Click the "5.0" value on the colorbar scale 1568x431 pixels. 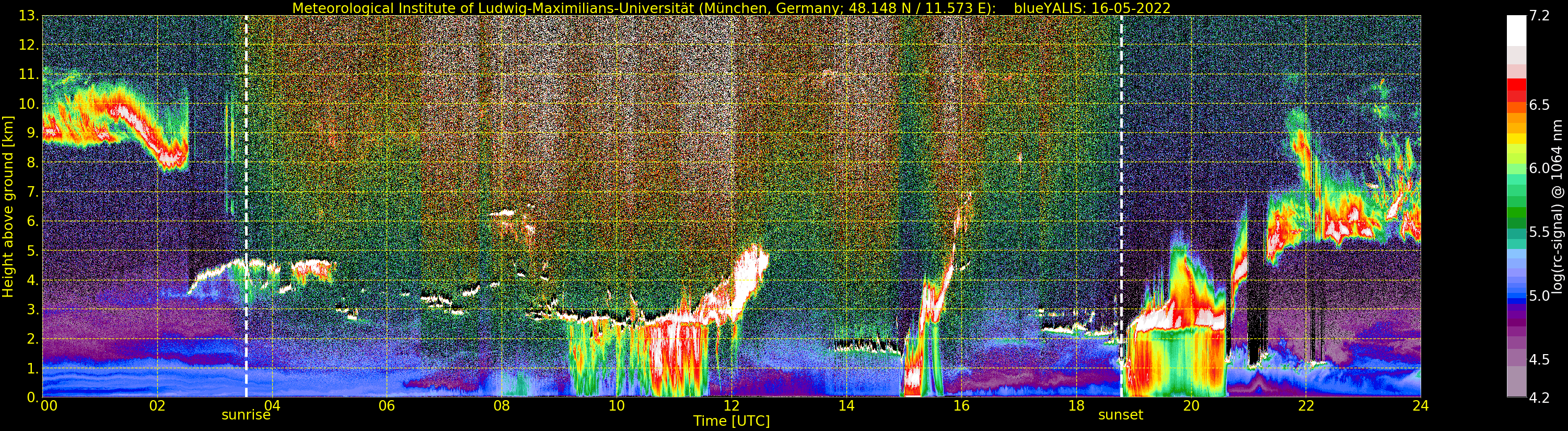tap(1539, 296)
